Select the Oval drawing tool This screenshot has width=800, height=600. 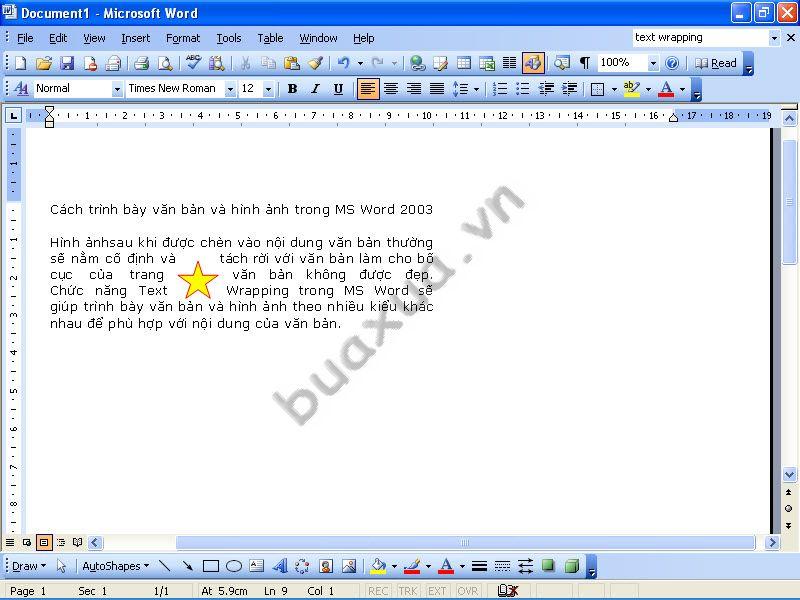click(234, 566)
